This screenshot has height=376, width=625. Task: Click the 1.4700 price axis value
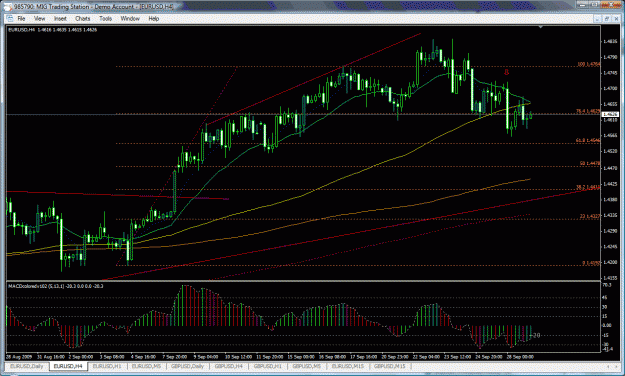pos(610,89)
